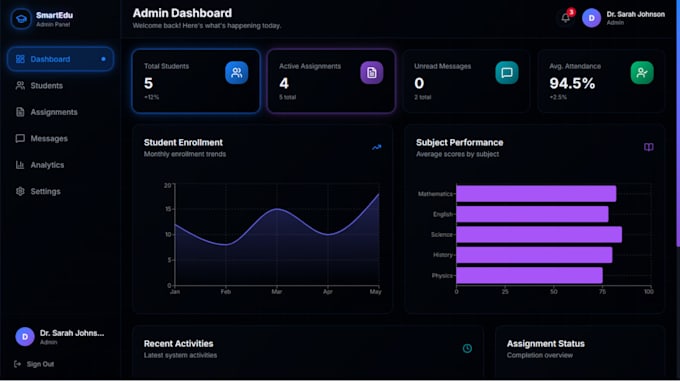Click the Mar label on enrollment chart

[x=277, y=292]
